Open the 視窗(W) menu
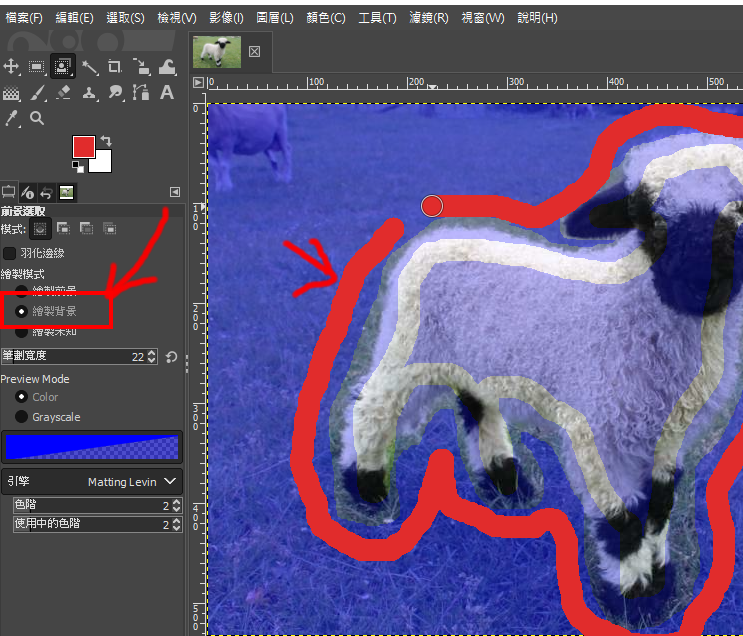The image size is (743, 636). pos(483,18)
